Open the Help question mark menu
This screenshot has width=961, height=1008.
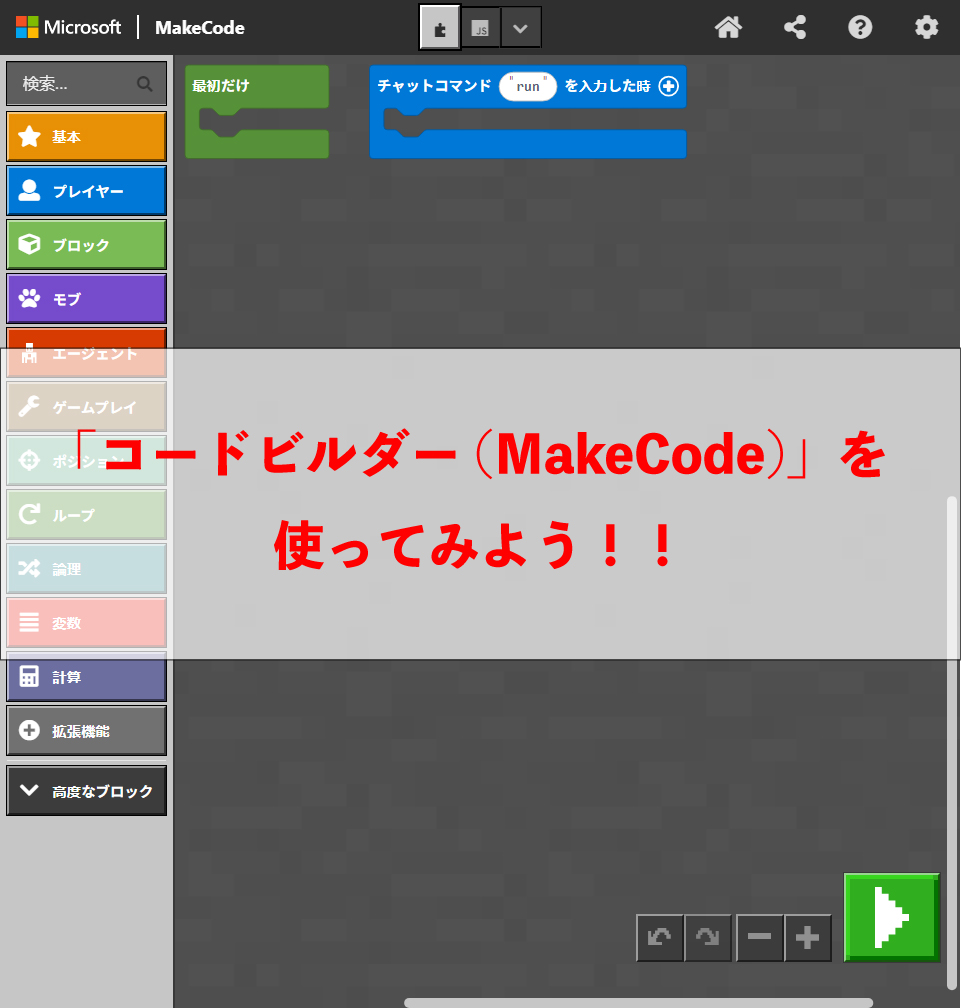point(860,28)
